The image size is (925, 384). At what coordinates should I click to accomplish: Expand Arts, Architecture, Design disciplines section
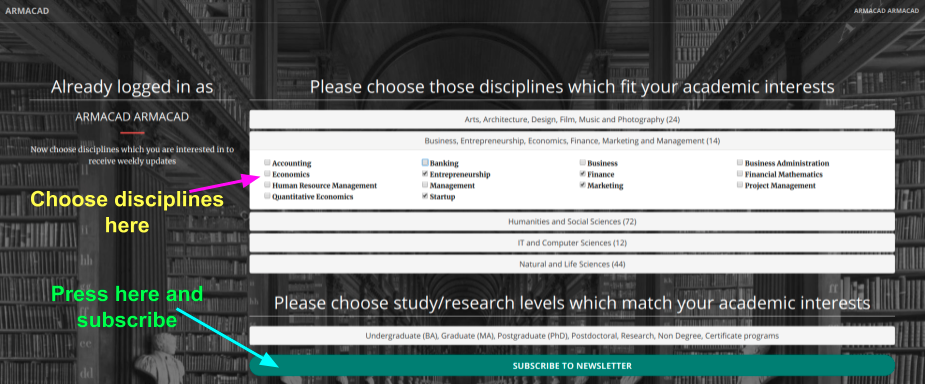[572, 120]
